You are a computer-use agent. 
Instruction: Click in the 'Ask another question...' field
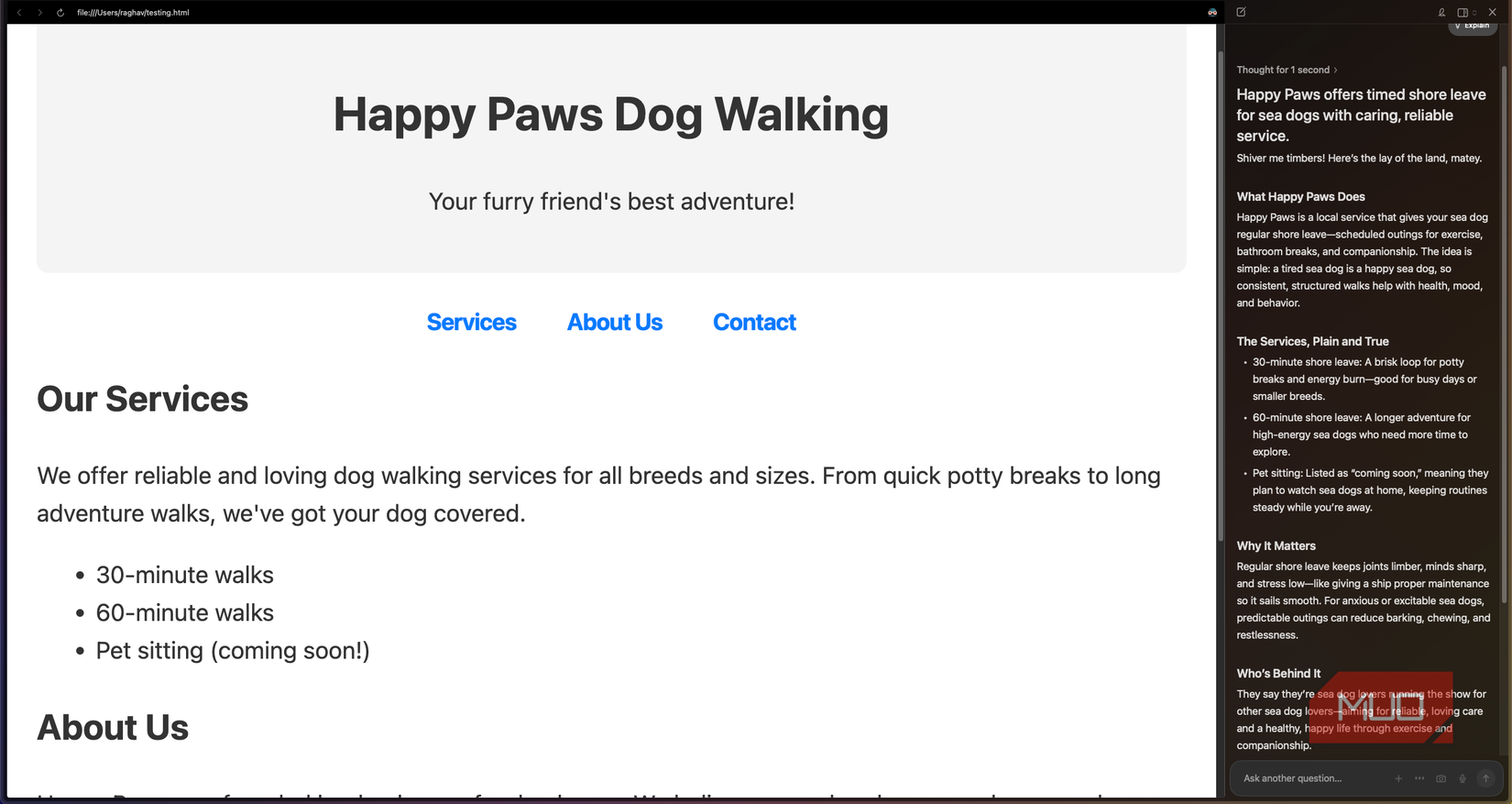click(x=1310, y=778)
